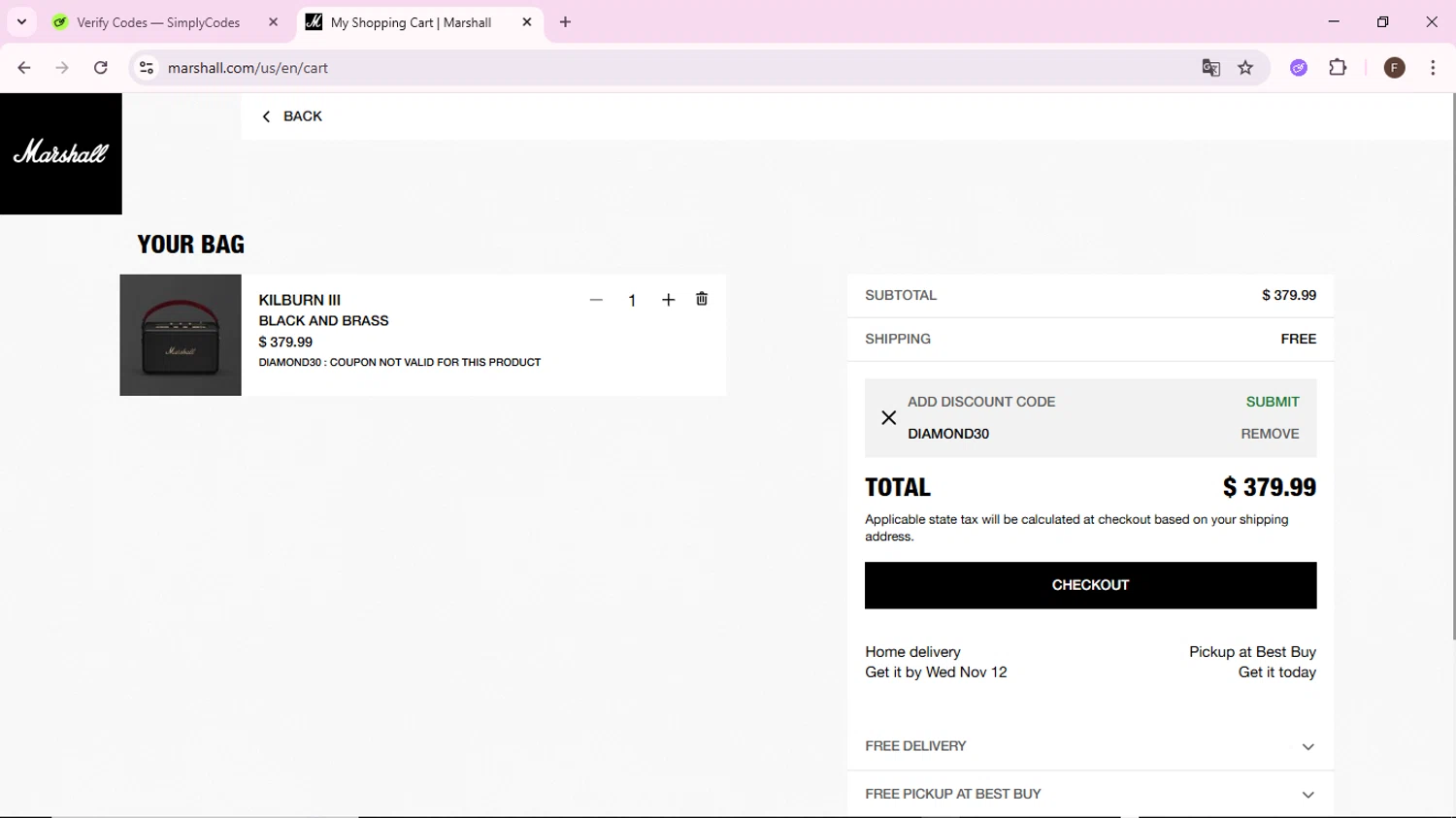Click coupon not valid message
This screenshot has height=818, width=1456.
coord(400,362)
